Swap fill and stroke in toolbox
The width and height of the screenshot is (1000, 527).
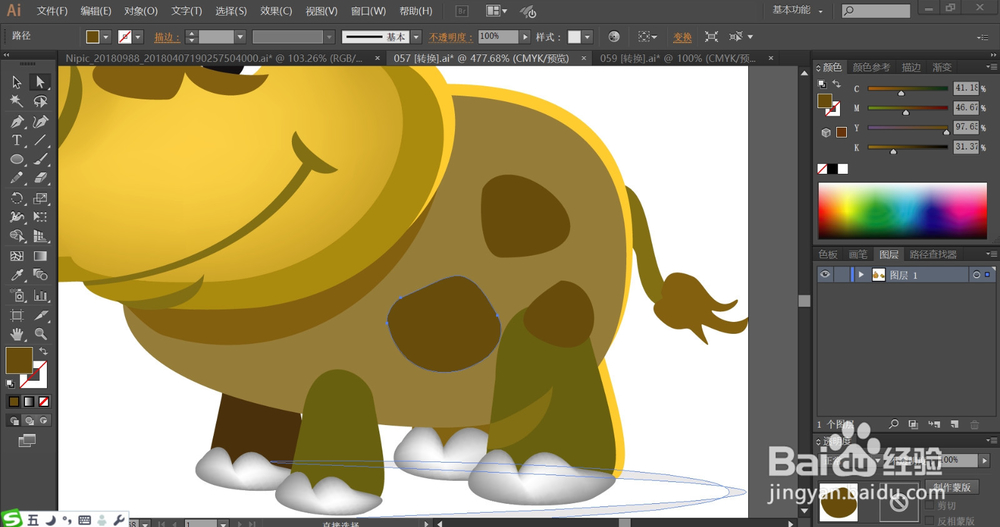tap(43, 352)
